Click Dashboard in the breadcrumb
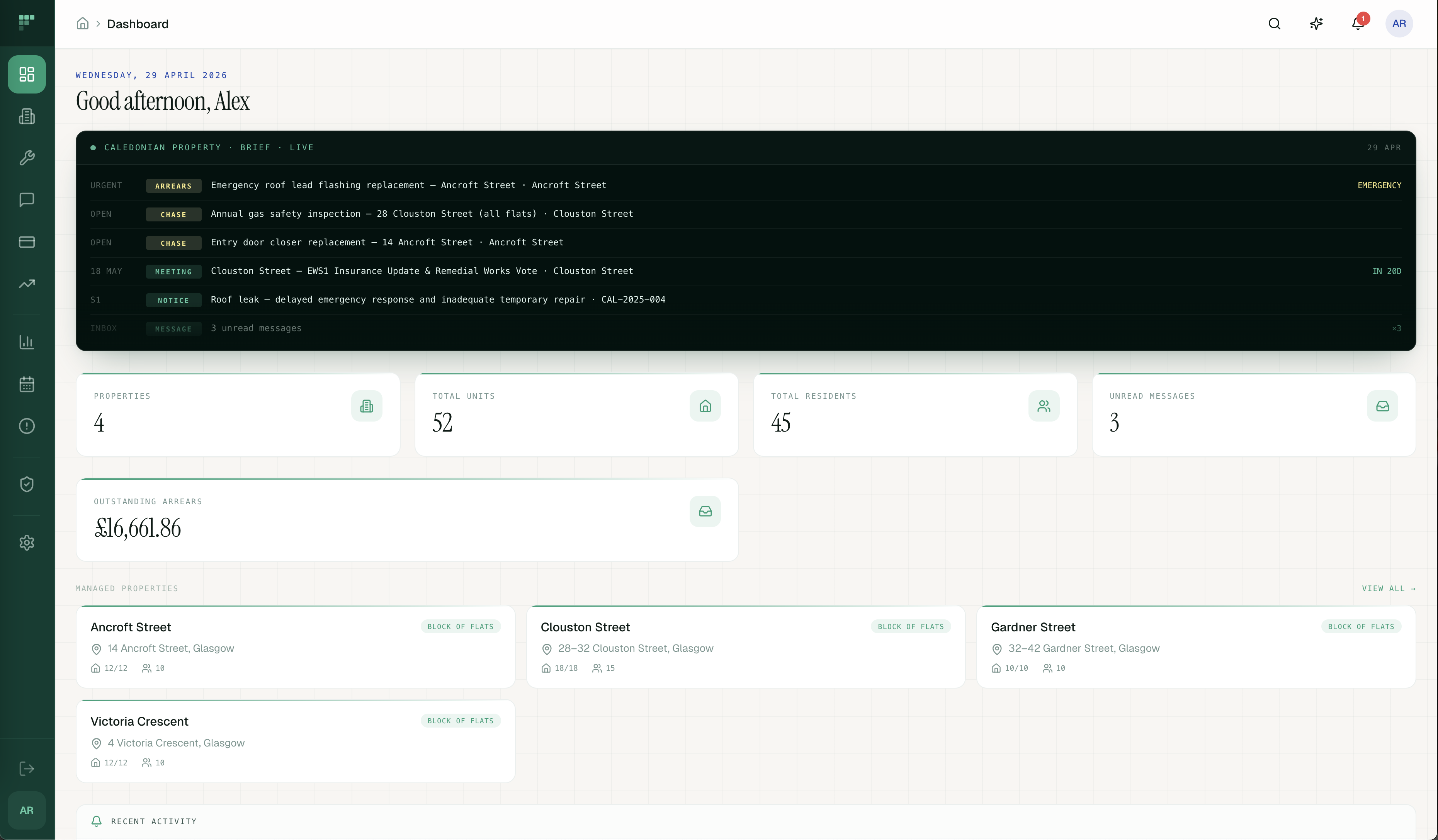1438x840 pixels. (138, 24)
